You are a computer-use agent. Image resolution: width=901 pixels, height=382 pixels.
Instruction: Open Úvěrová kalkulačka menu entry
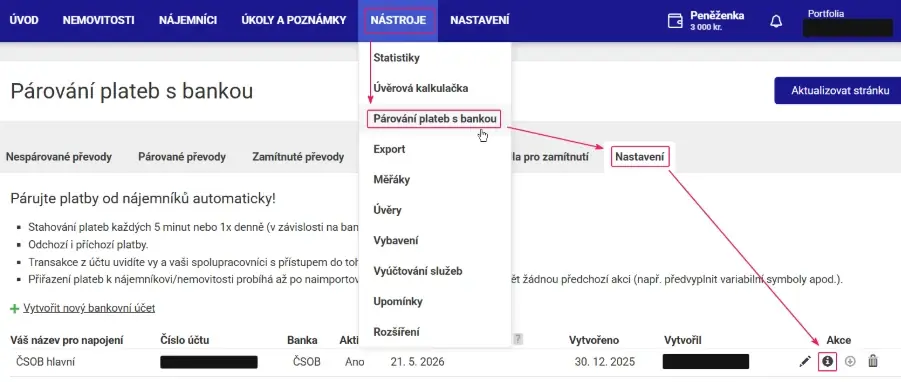click(x=421, y=88)
